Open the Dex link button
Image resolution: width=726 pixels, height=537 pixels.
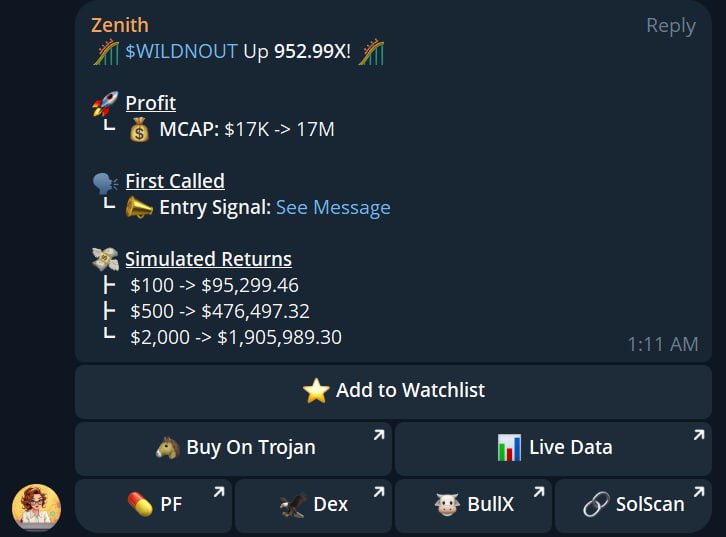click(313, 506)
